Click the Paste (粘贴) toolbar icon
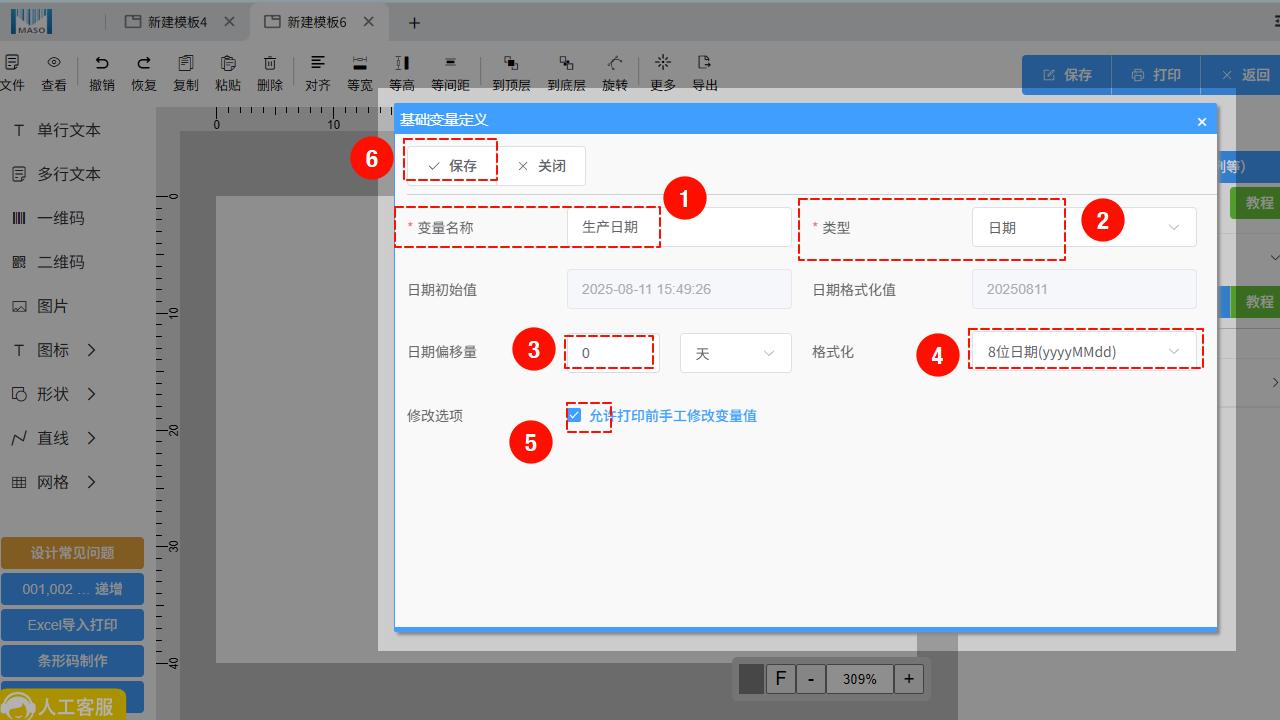The height and width of the screenshot is (720, 1280). pos(228,64)
